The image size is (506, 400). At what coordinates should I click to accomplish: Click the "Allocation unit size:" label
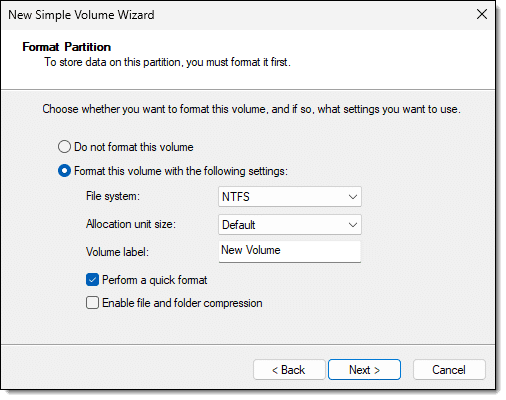point(131,224)
